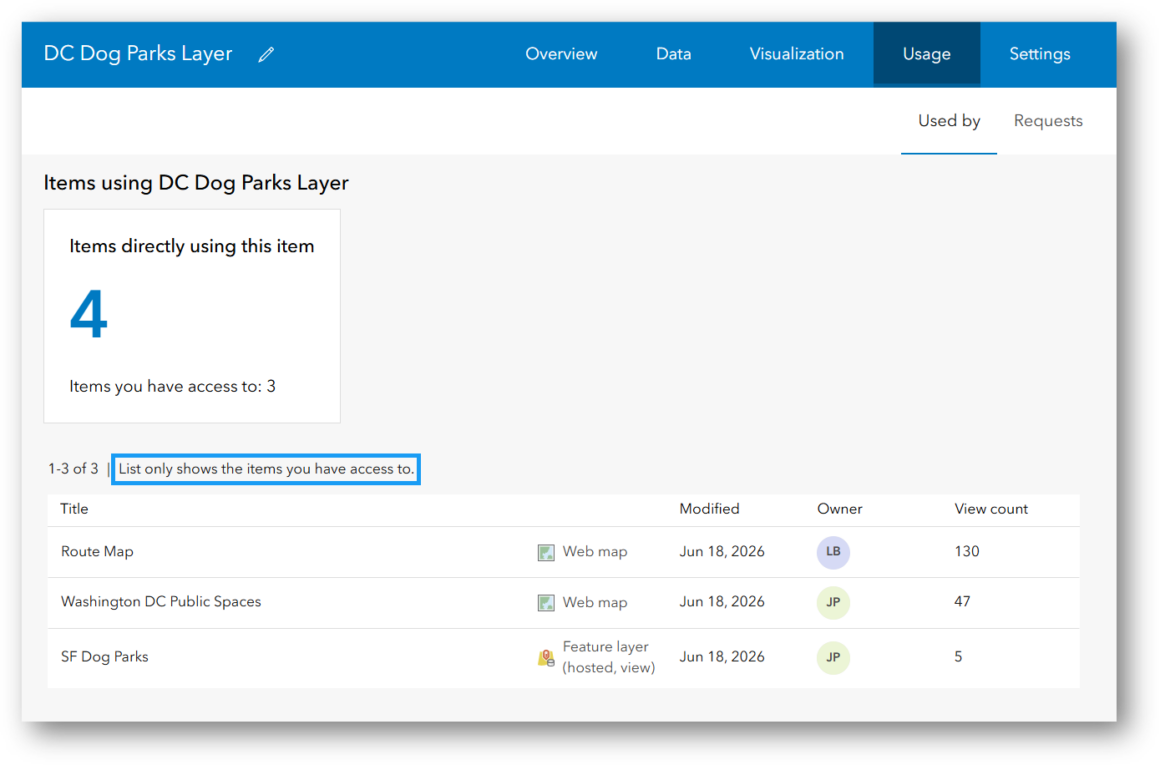This screenshot has height=765, width=1160.
Task: Open the JP avatar on the Washington DC row
Action: (x=833, y=602)
